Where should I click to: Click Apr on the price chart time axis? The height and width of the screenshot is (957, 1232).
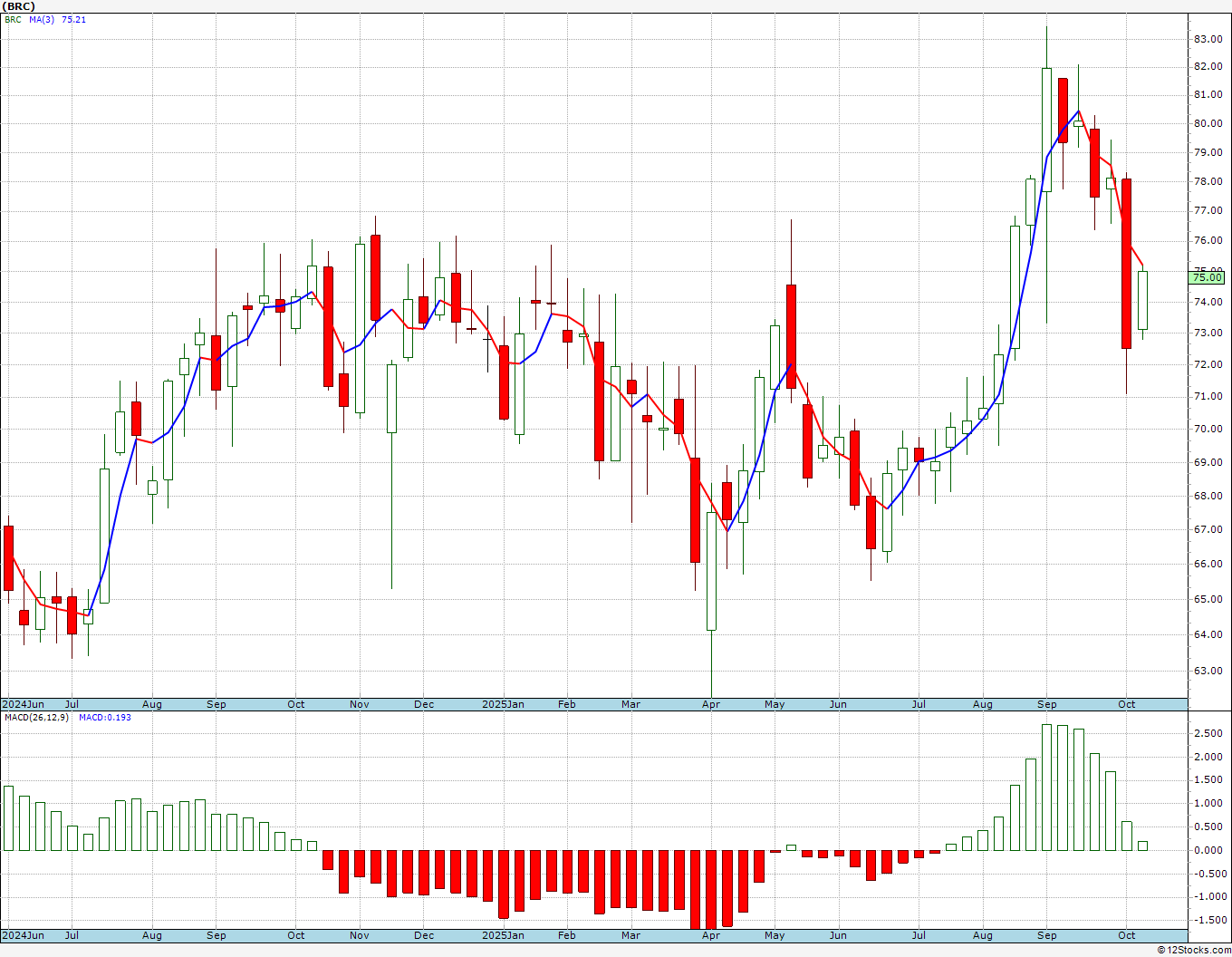(711, 704)
